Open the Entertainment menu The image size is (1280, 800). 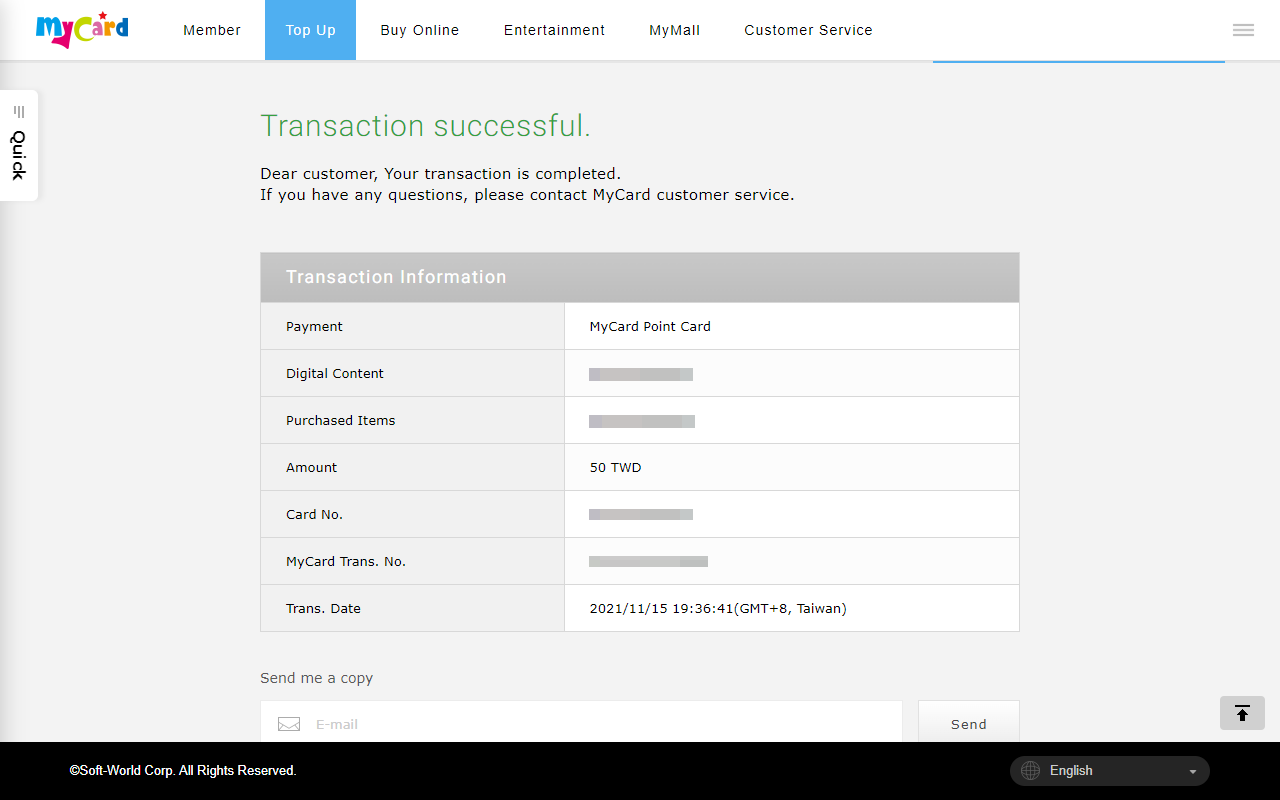click(x=554, y=30)
